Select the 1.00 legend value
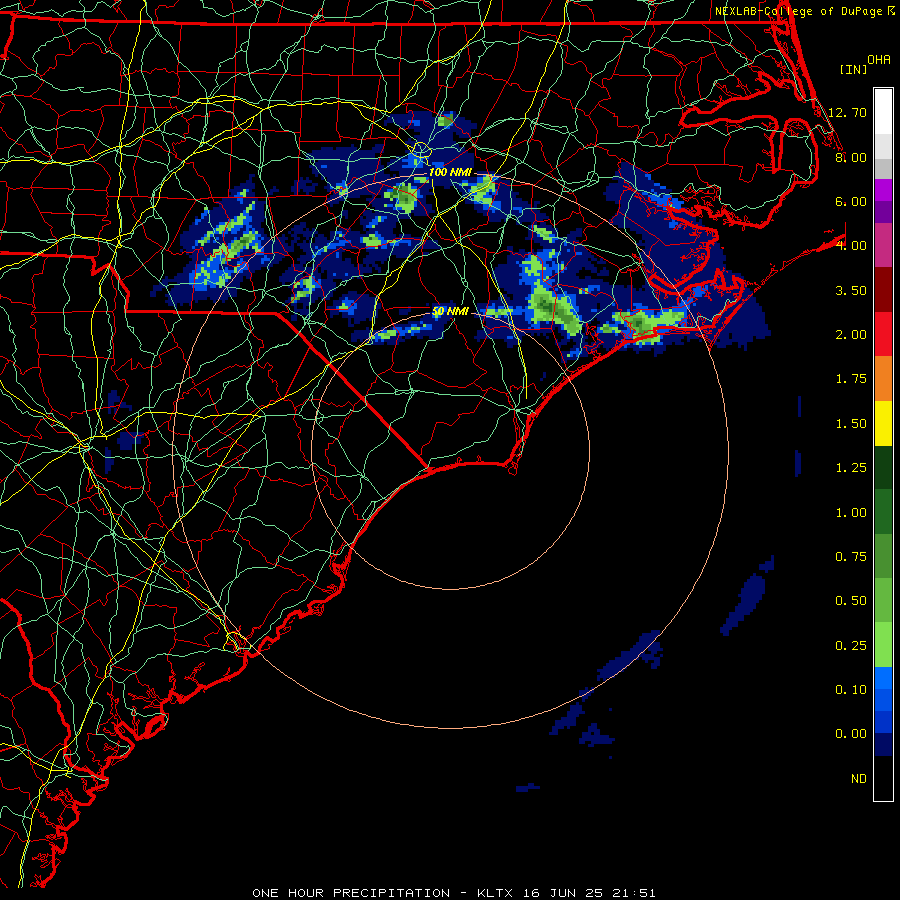 pyautogui.click(x=851, y=513)
